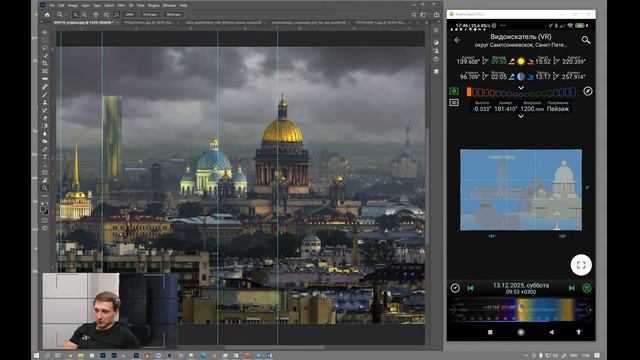Tap orientation value Пейзаж

coord(558,109)
